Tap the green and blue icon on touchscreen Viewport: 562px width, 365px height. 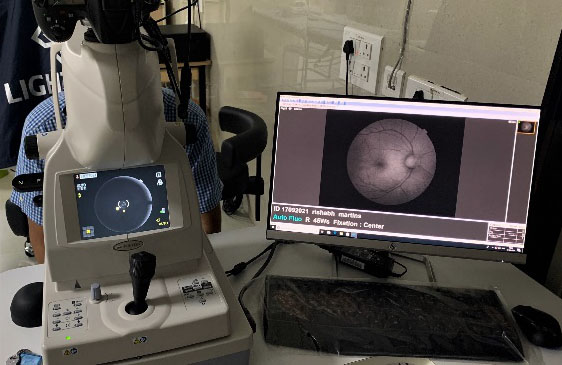coord(162,211)
